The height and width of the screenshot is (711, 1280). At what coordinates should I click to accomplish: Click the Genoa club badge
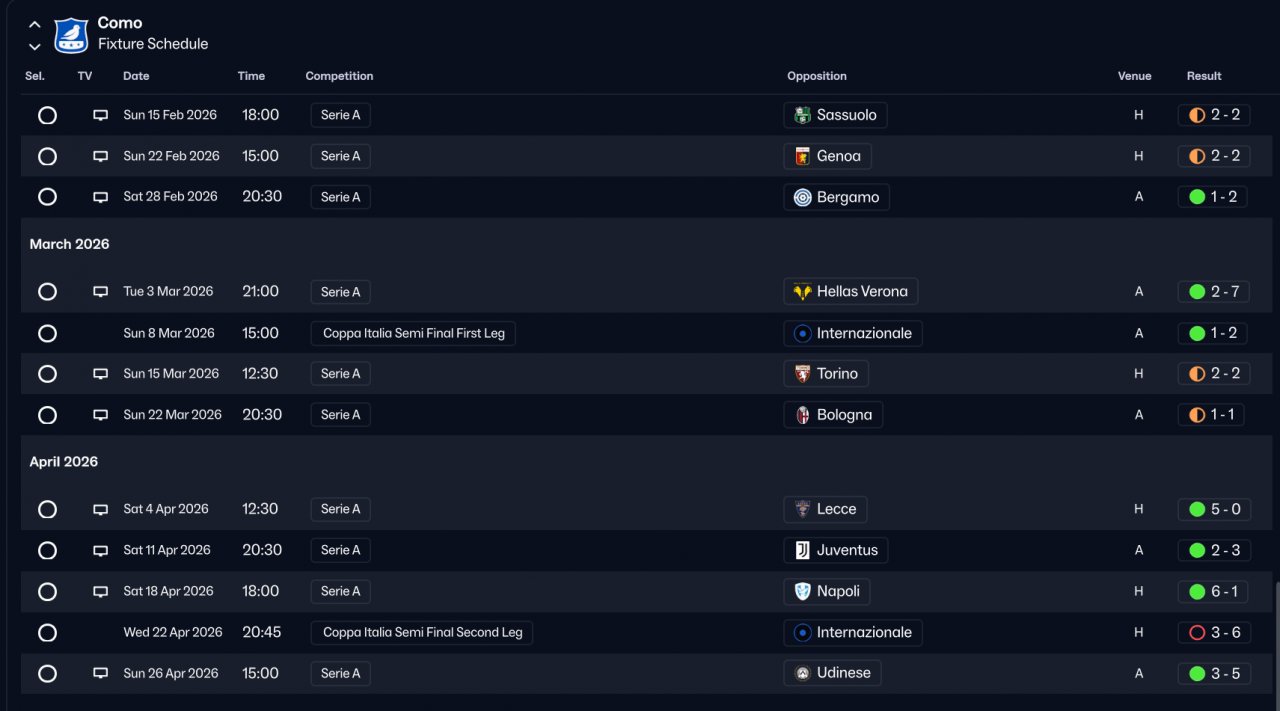[x=802, y=156]
